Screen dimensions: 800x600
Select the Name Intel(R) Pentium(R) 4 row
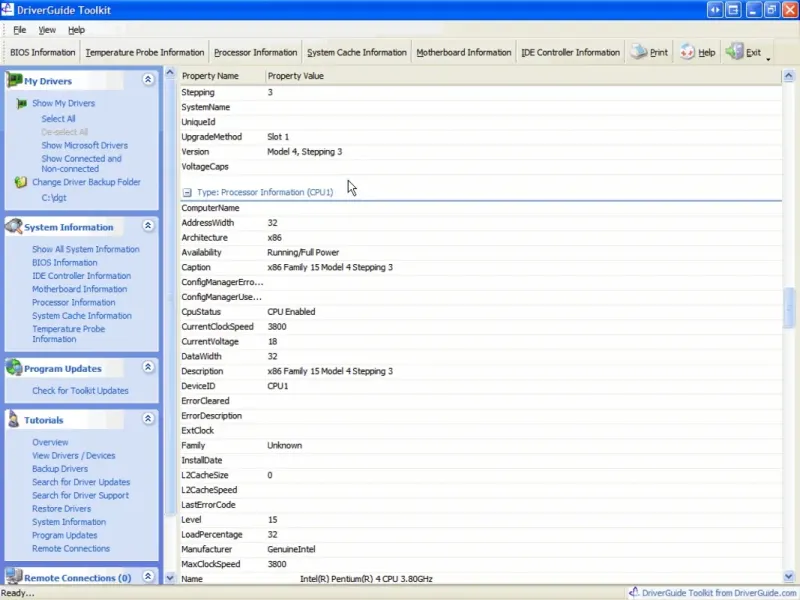(481, 579)
